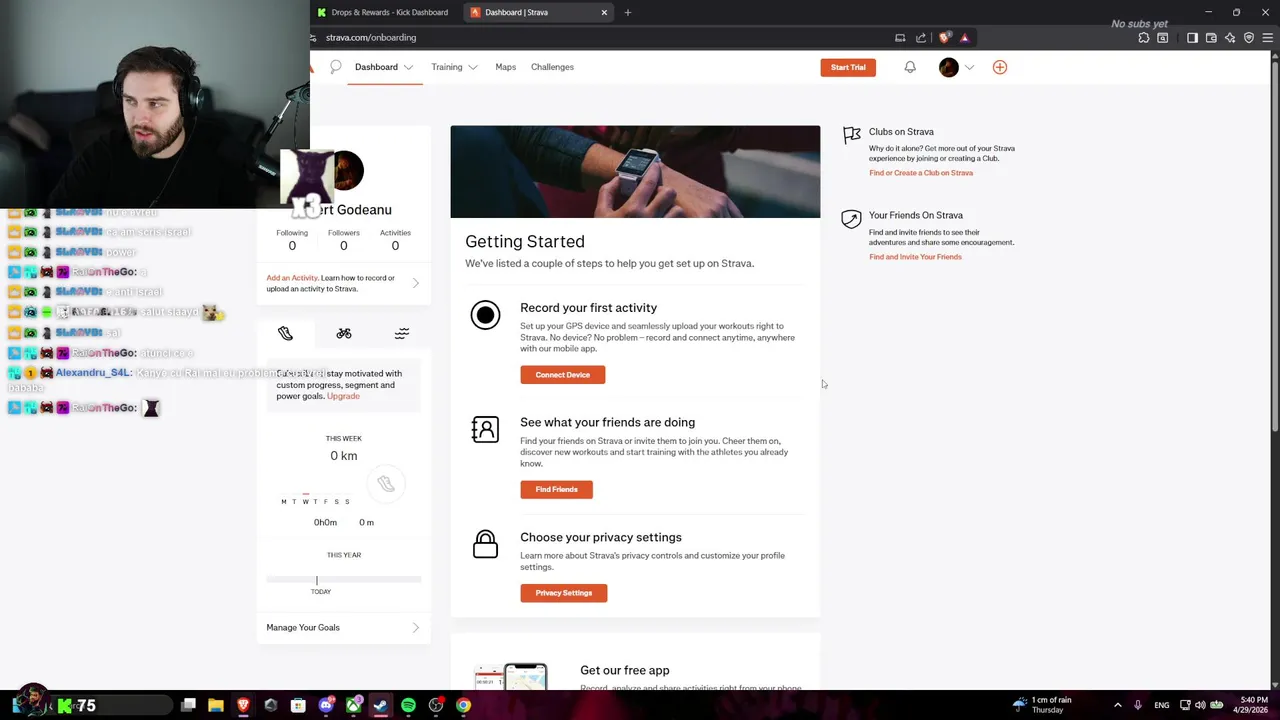Select the cycling bike sport tab

point(344,333)
